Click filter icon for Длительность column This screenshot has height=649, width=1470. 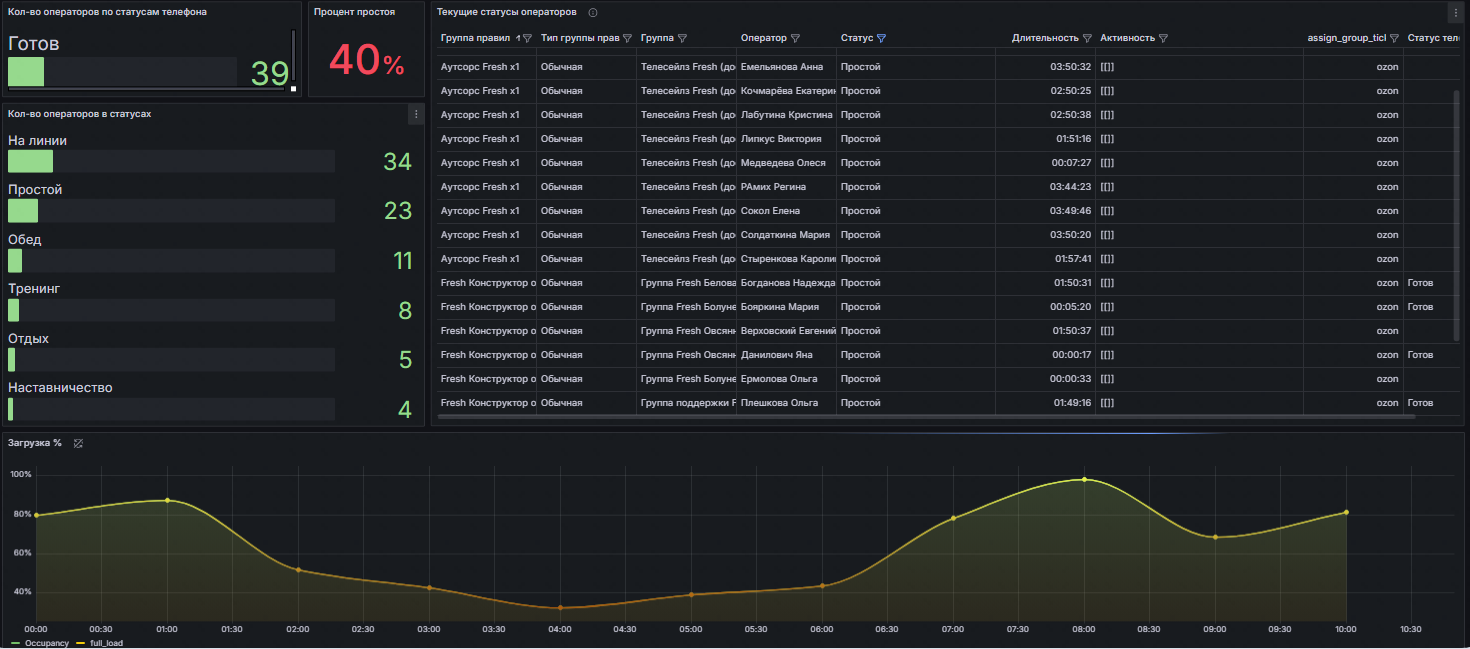(x=1087, y=38)
